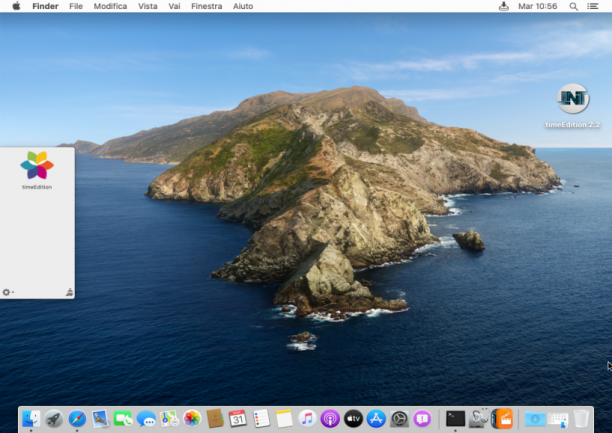Open Contacts from the Dock
612x433 pixels.
215,419
